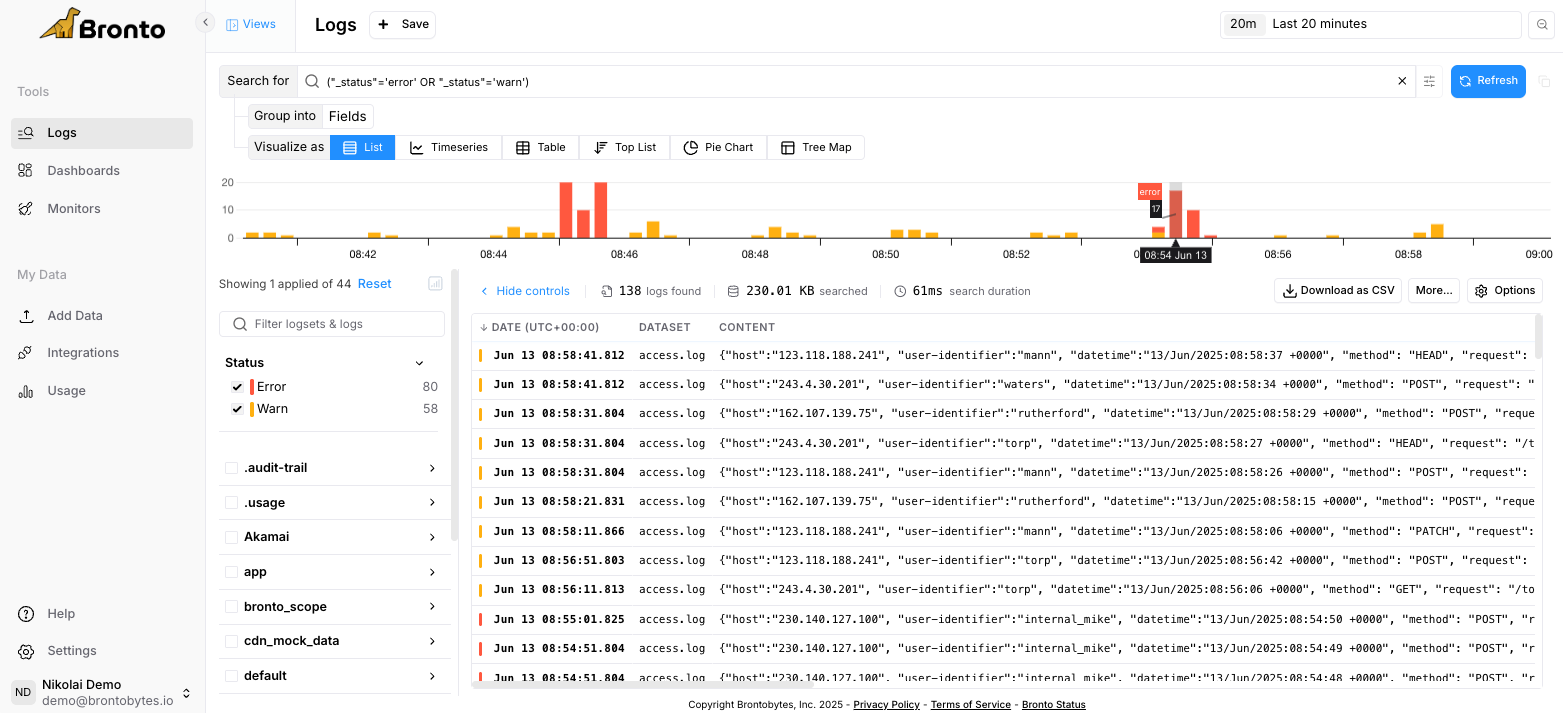The width and height of the screenshot is (1563, 713).
Task: Click the chart icon next to Reset
Action: (435, 284)
